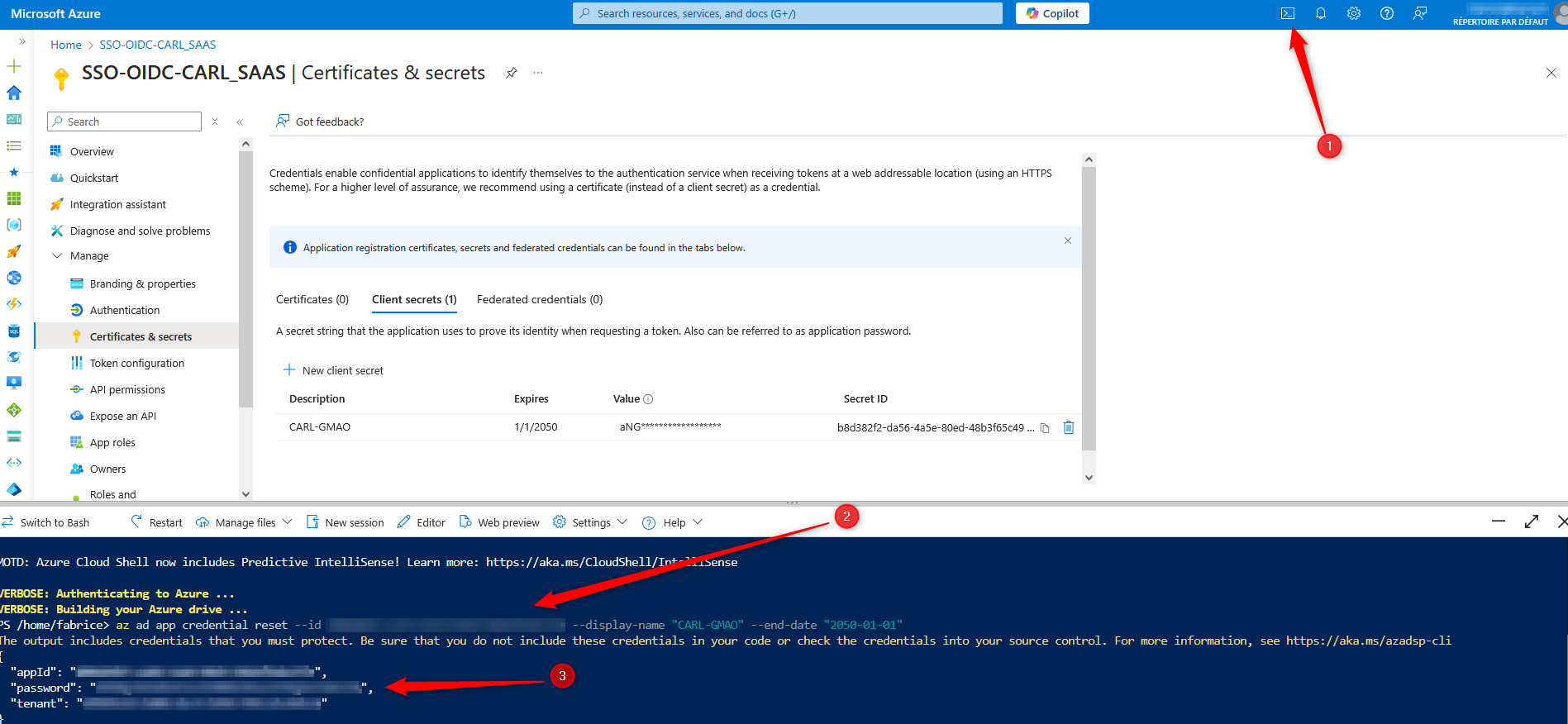
Task: Copy the Secret ID to clipboard
Action: 1045,428
